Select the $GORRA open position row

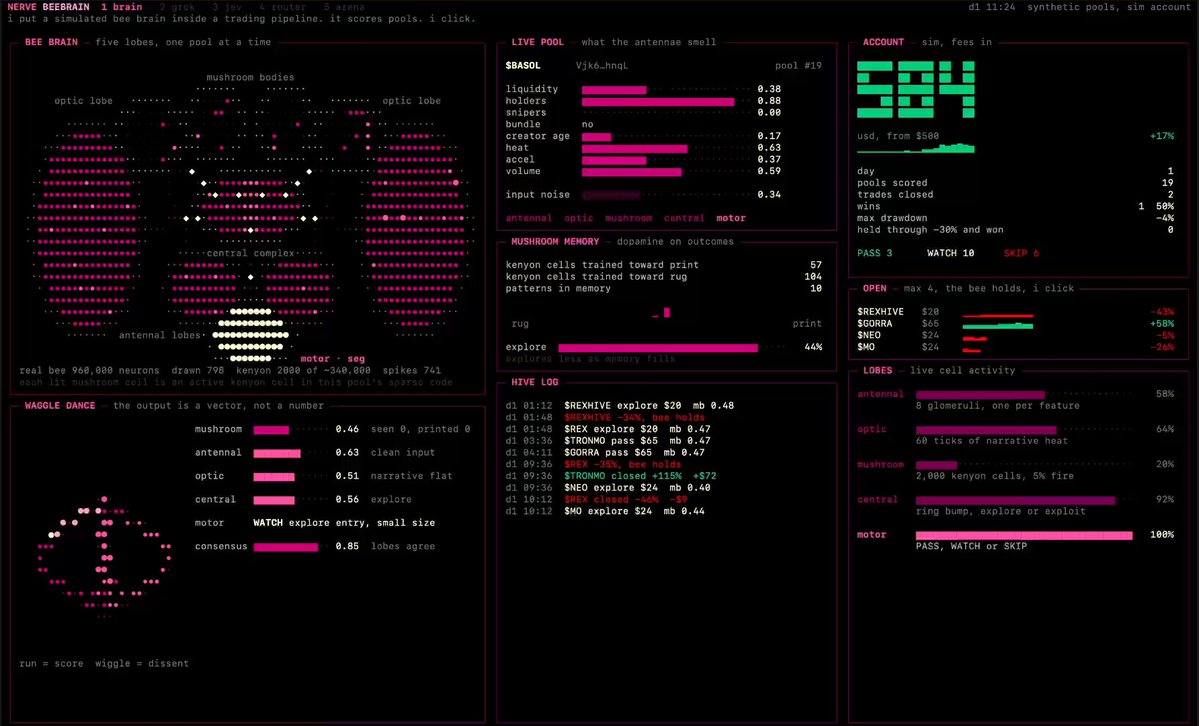1015,324
